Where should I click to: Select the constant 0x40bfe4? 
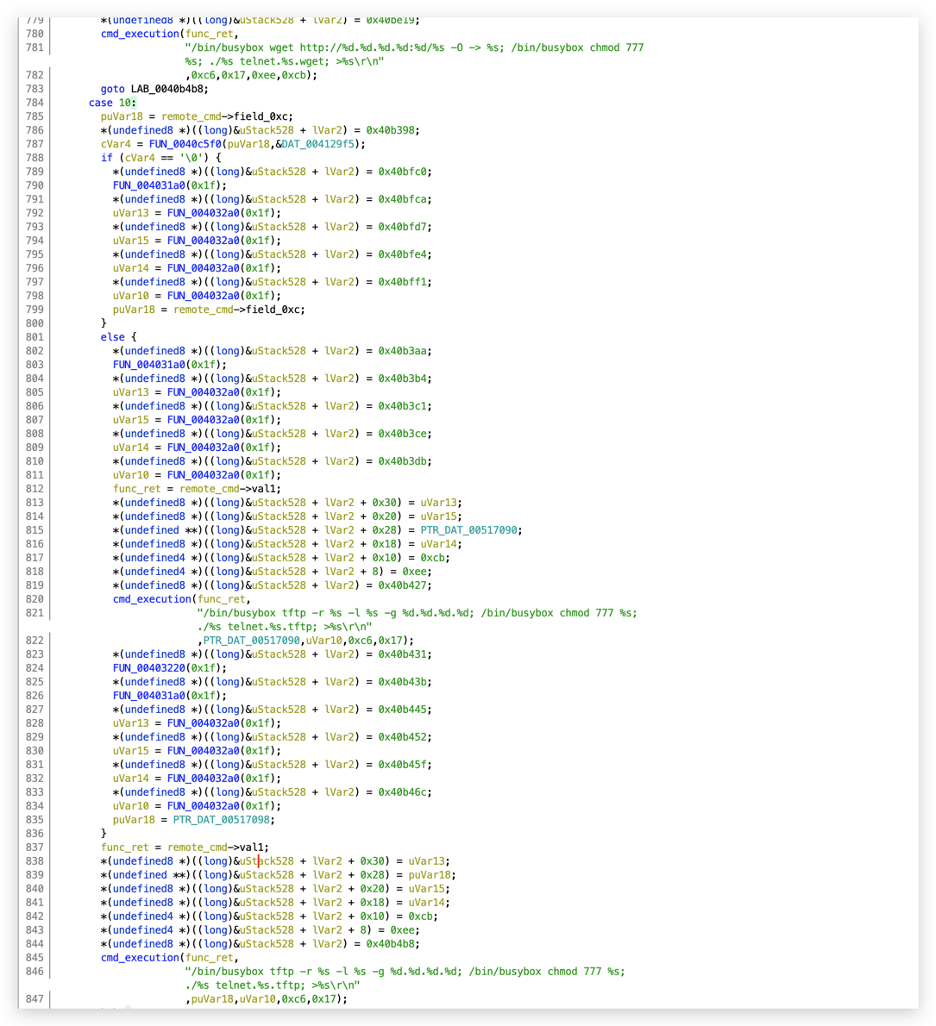(x=403, y=254)
